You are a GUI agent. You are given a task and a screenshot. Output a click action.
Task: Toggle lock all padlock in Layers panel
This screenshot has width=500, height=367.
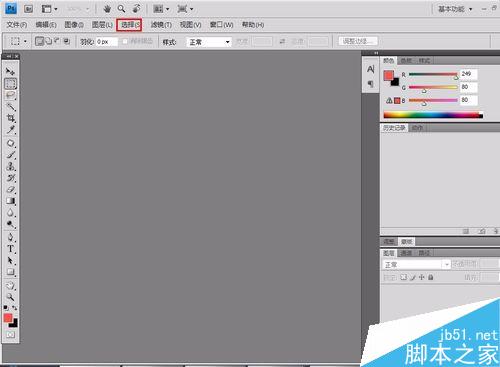pos(431,277)
